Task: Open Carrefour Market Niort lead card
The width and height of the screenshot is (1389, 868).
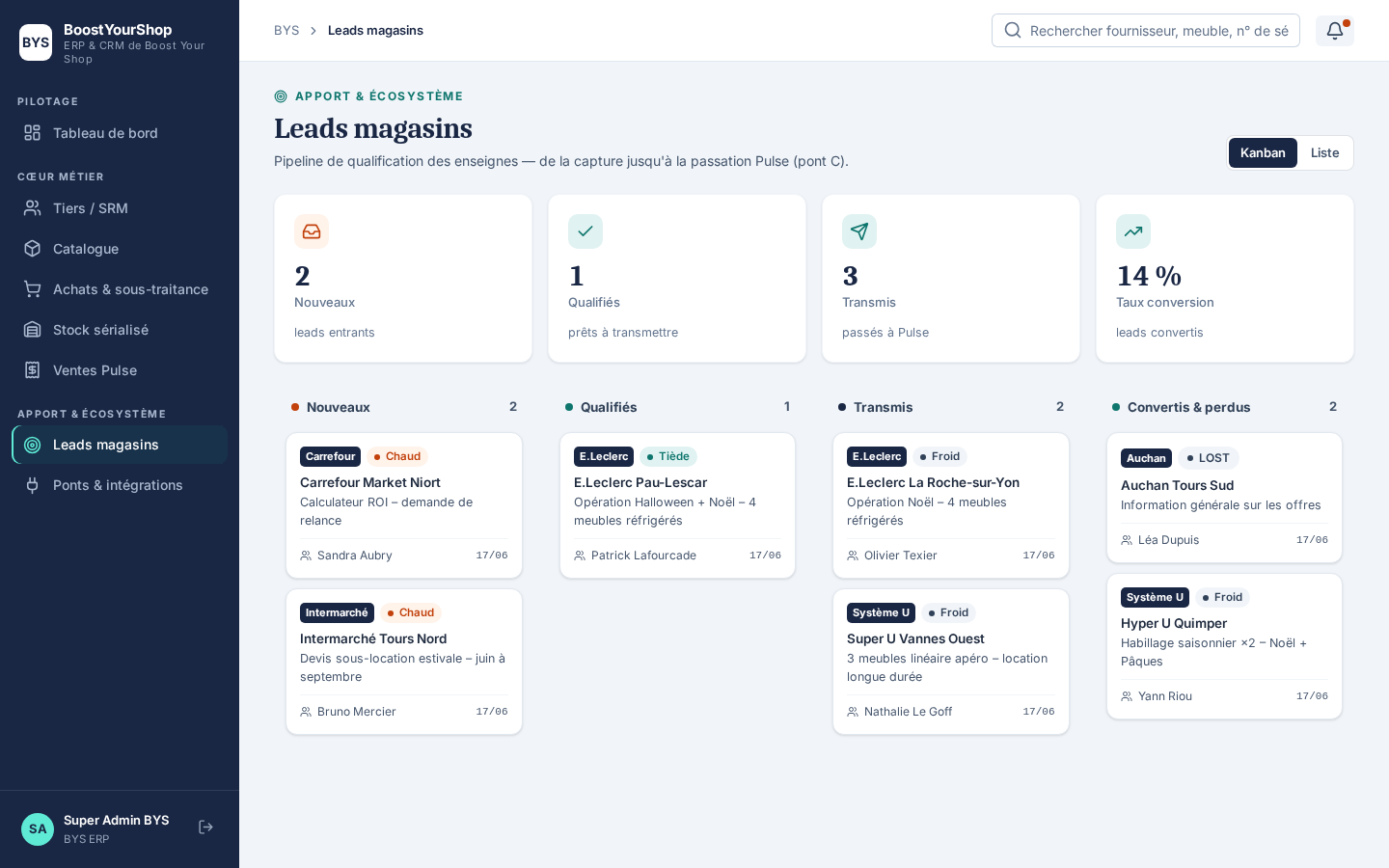Action: [x=404, y=505]
